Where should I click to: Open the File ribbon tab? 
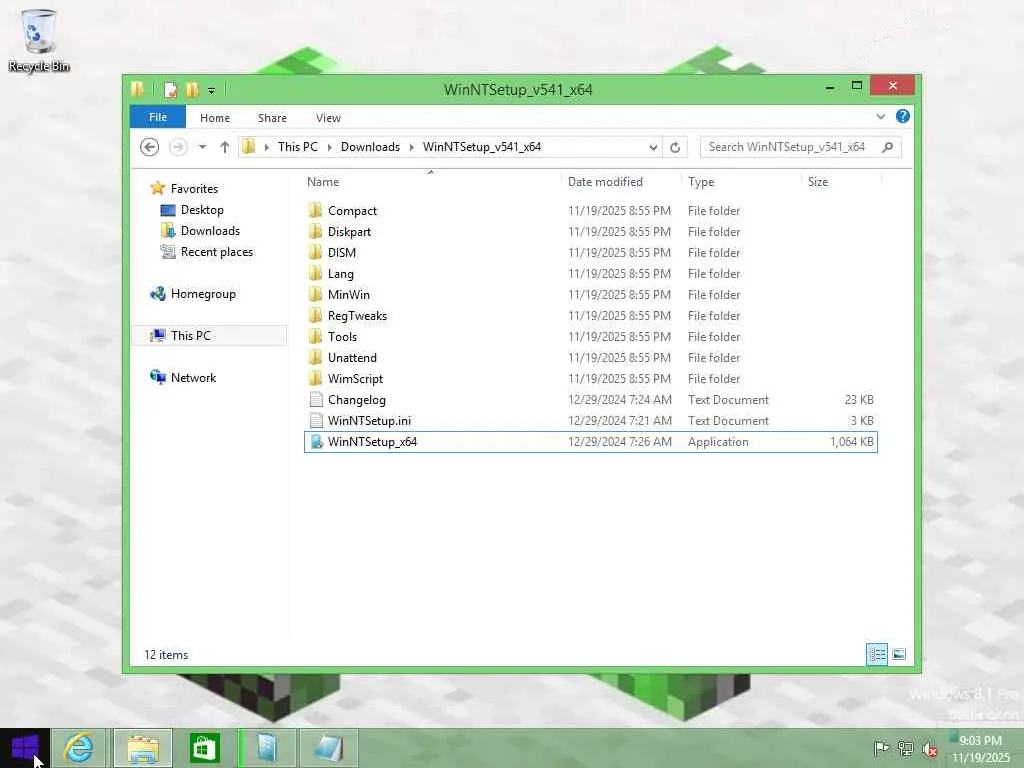tap(157, 118)
